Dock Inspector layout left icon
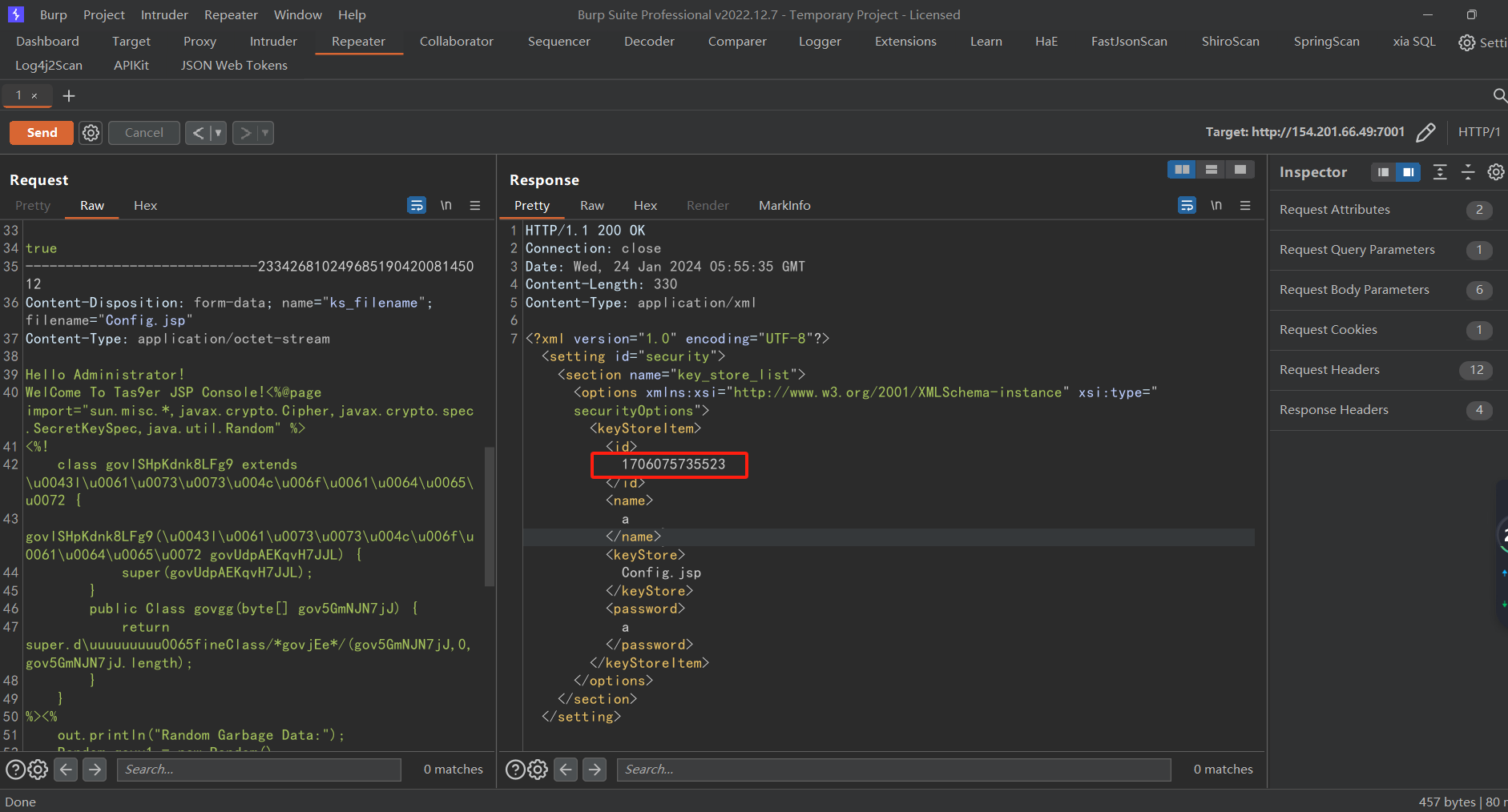 pos(1384,172)
